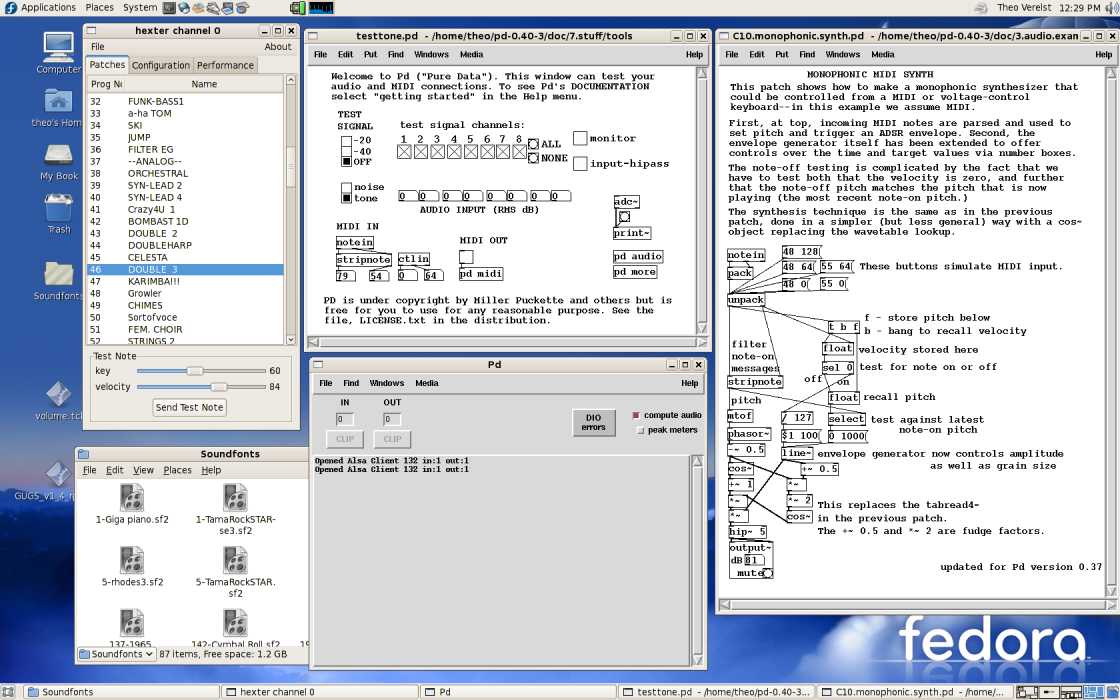Adjust the Test Note key slider
1120x700 pixels.
click(x=201, y=371)
